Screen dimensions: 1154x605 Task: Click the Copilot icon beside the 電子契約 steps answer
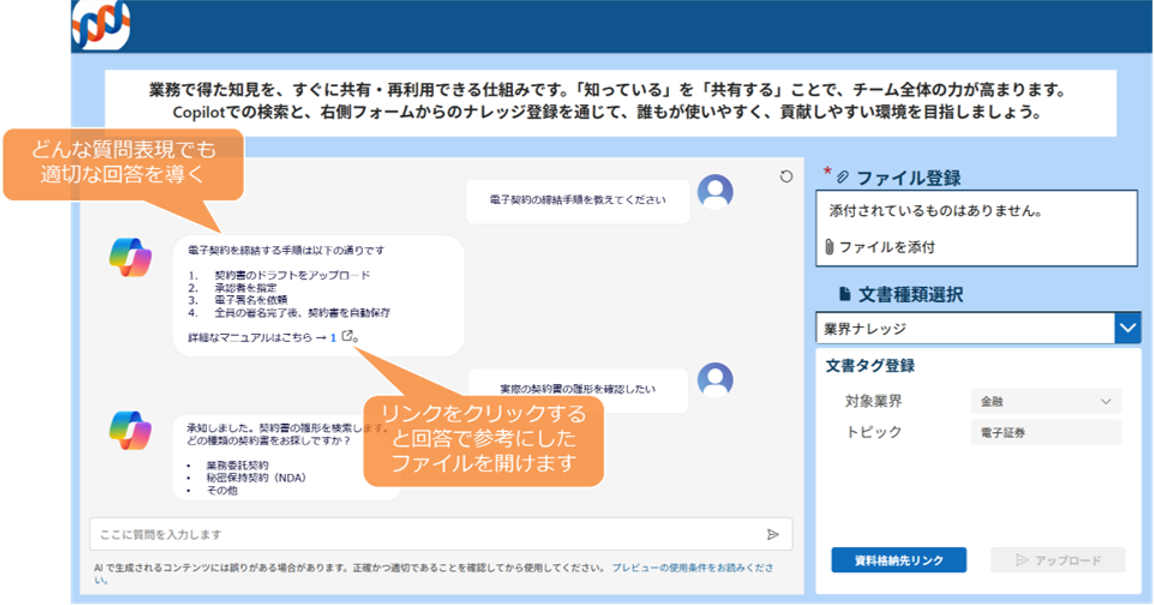[130, 257]
